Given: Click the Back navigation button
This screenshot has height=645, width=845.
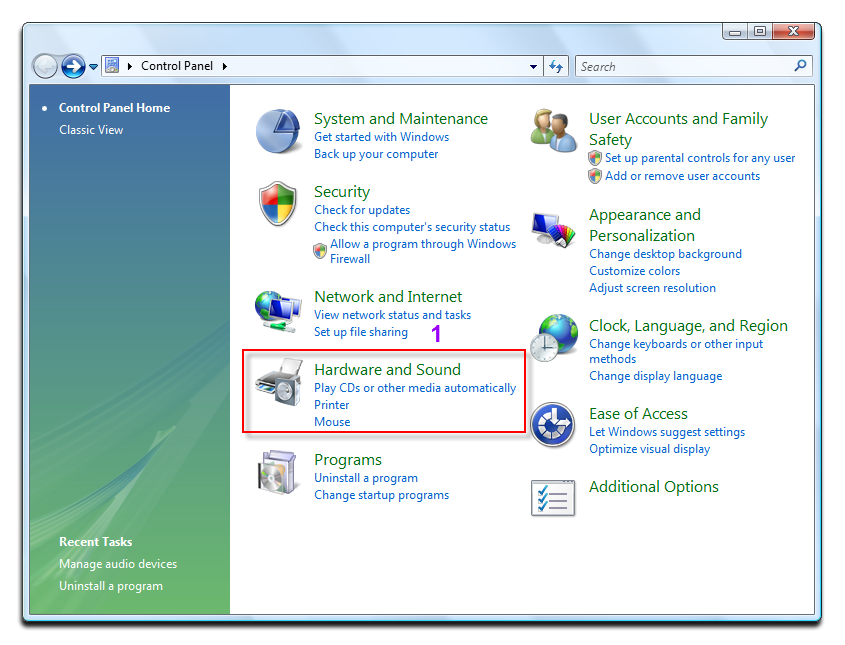Looking at the screenshot, I should point(46,67).
